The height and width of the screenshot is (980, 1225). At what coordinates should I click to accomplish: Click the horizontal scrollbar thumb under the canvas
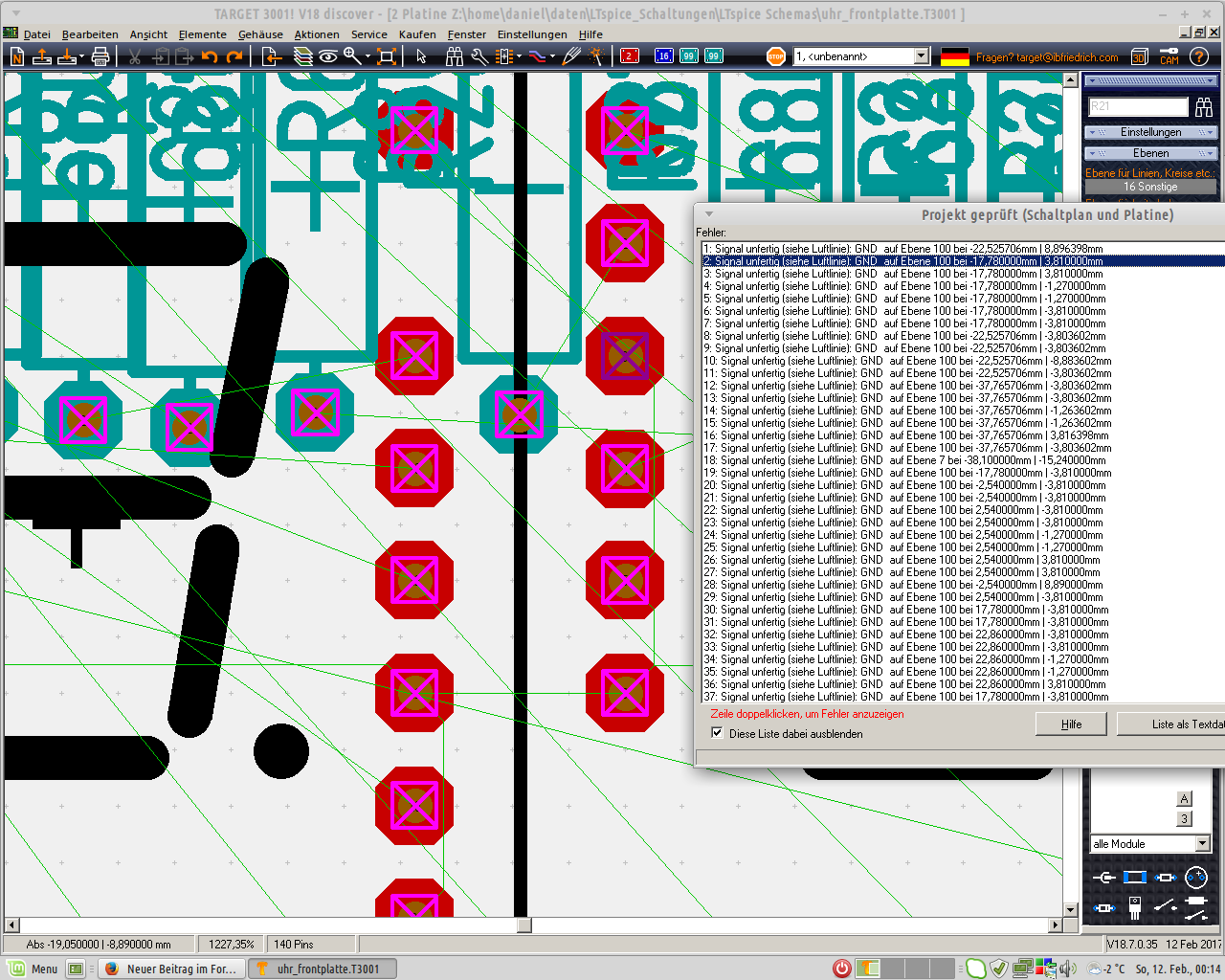coord(524,924)
